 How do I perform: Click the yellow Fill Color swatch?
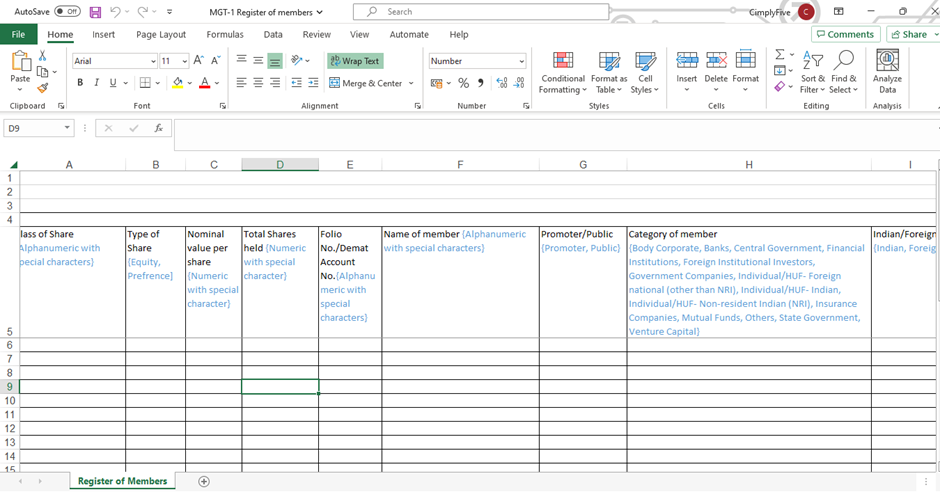[177, 83]
